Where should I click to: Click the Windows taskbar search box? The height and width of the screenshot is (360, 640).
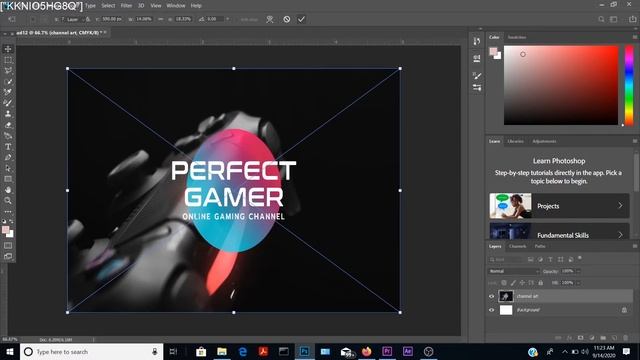(91, 351)
